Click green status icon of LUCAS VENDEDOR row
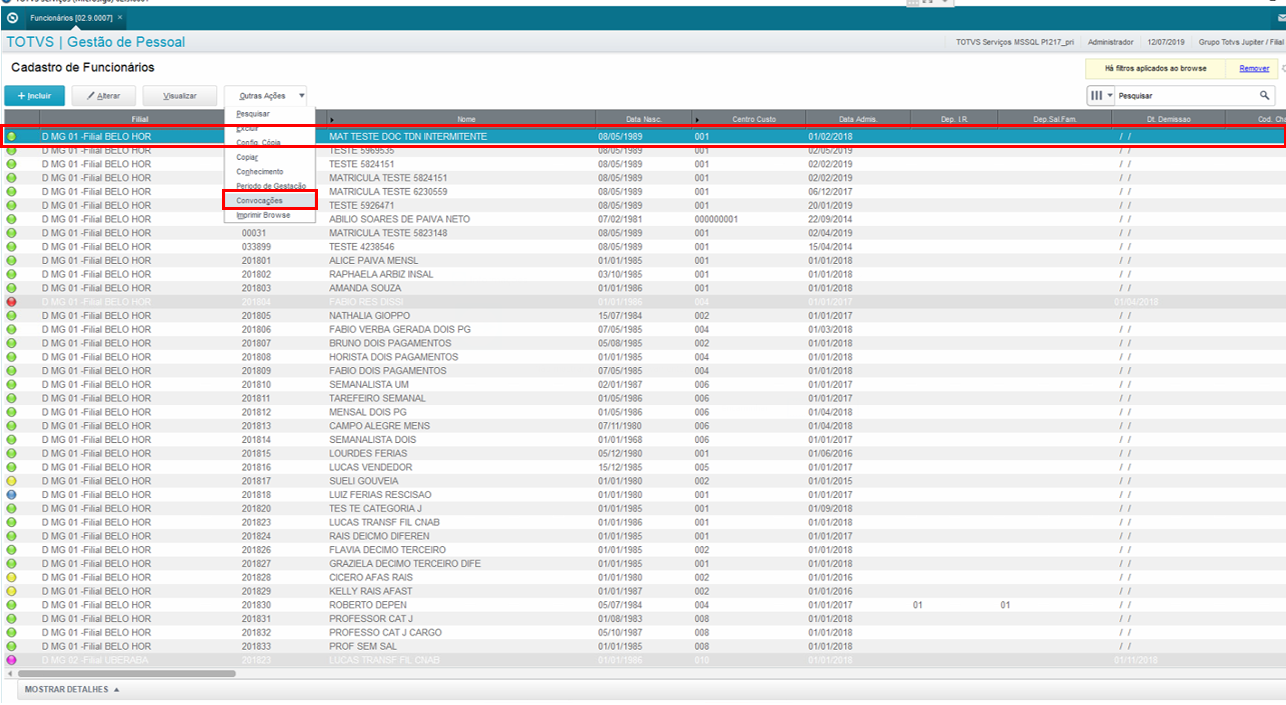Viewport: 1286px width, 705px height. pos(12,467)
